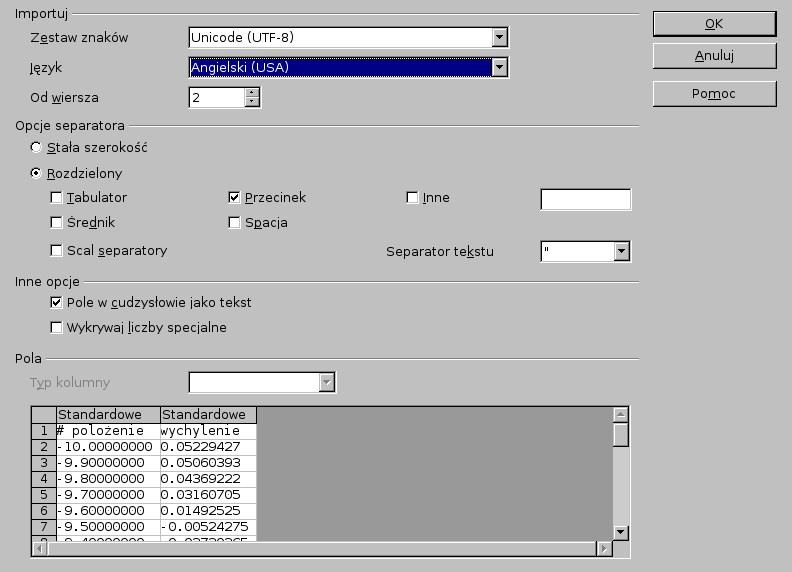Screen dimensions: 792x572
Task: Open Pomoc help button
Action: pos(714,93)
